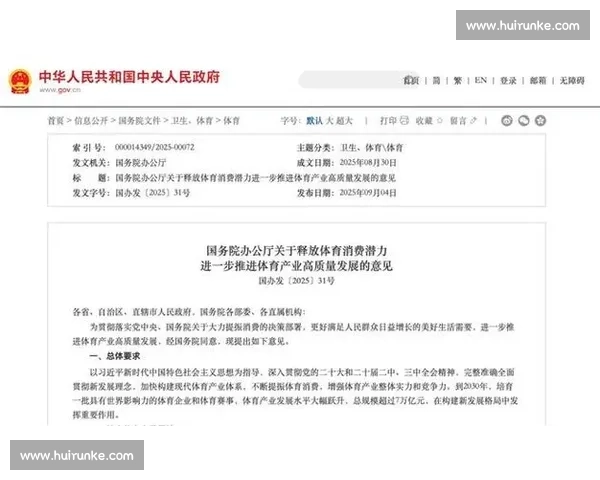This screenshot has height=480, width=600.
Task: Click issuing agency 国务院办公厅 value
Action: click(x=141, y=163)
